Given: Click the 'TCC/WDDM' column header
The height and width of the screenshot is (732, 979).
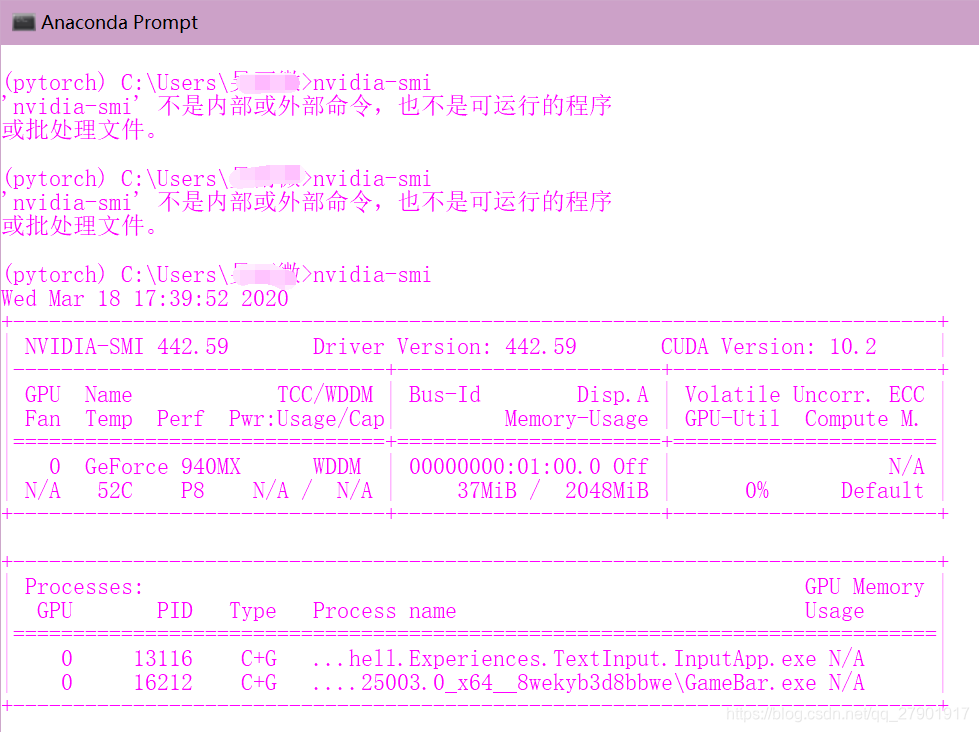Looking at the screenshot, I should pos(325,395).
